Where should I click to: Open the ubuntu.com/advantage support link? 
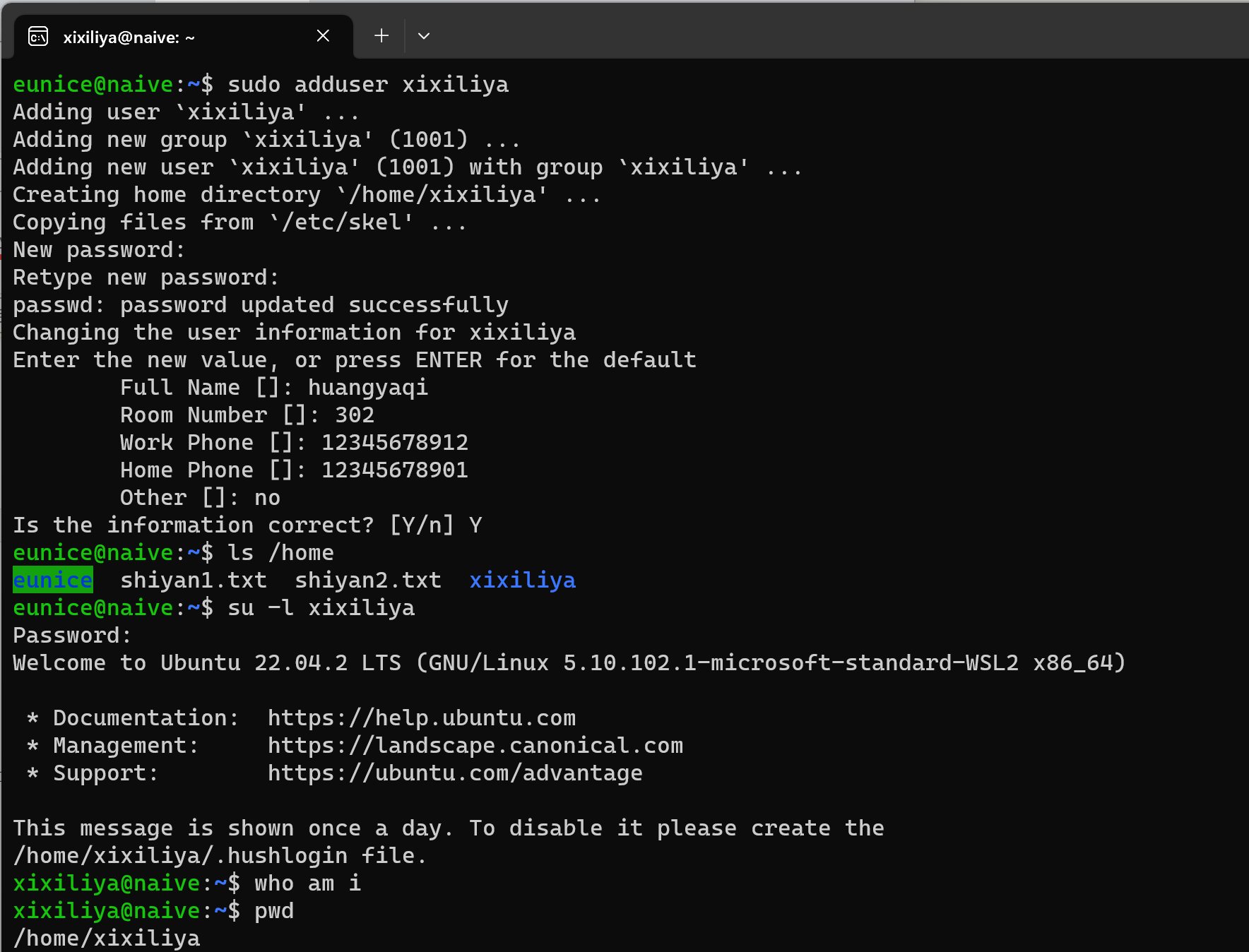[x=454, y=773]
